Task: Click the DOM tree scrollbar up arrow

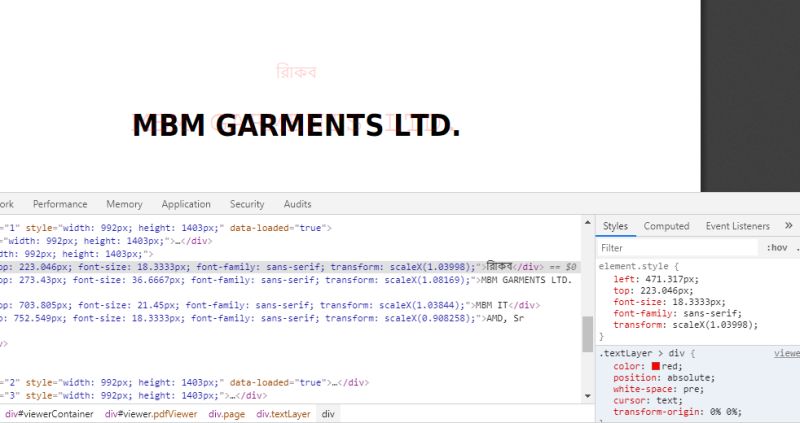Action: 588,222
